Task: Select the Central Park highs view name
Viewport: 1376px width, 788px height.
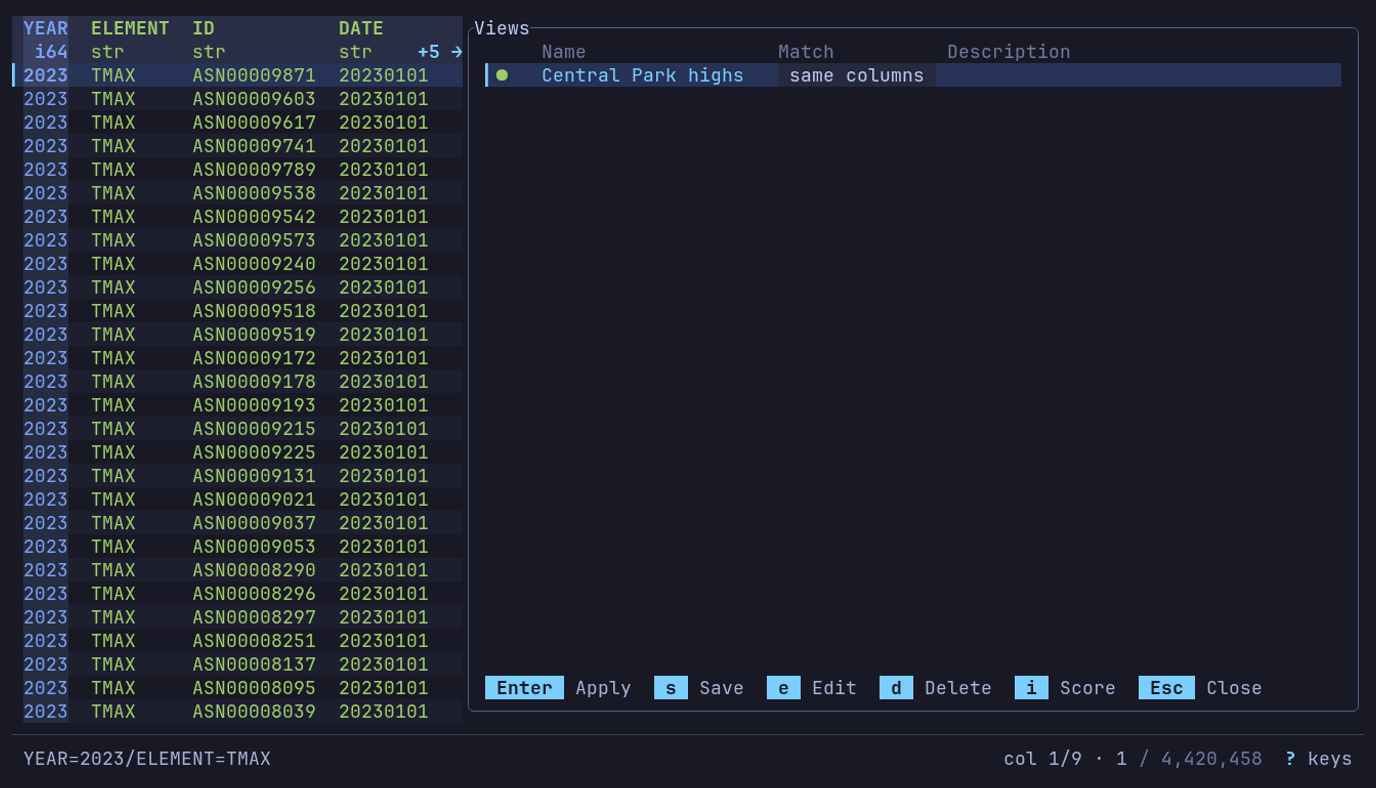Action: pos(643,75)
